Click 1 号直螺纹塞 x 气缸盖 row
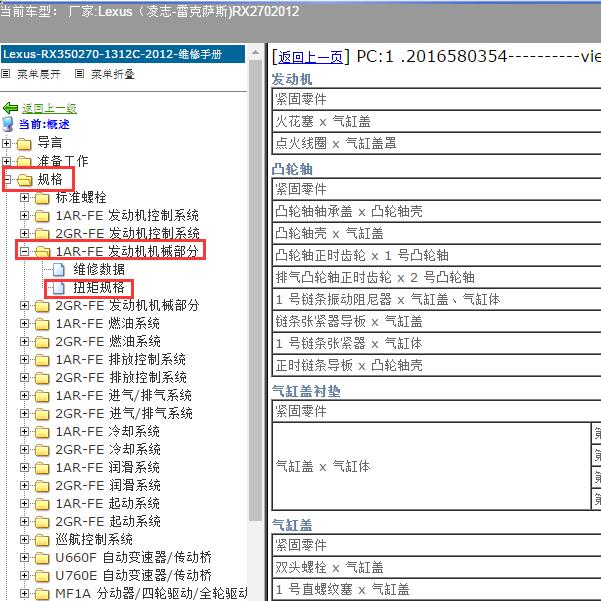Screen dimensions: 601x601 click(437, 589)
